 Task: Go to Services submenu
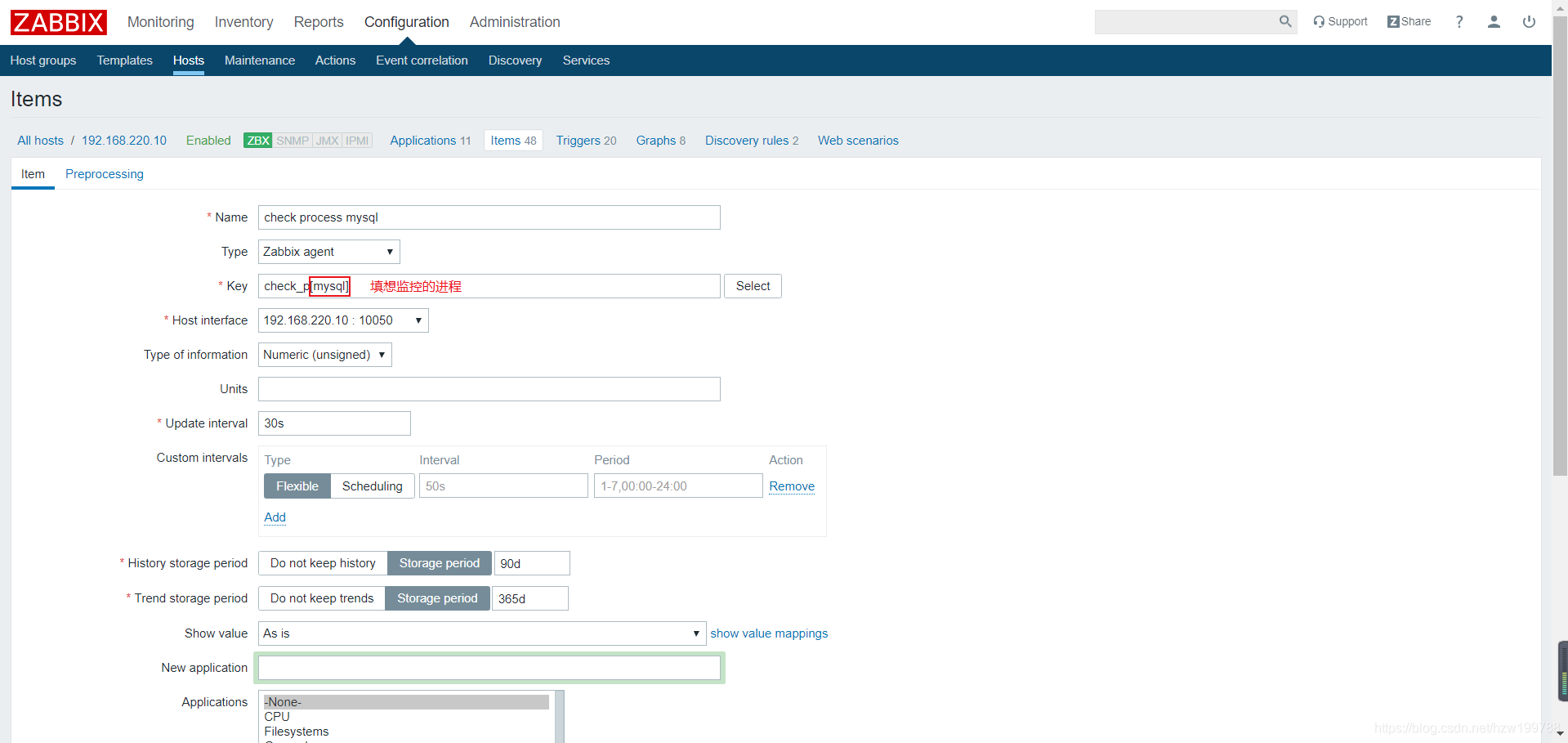click(586, 60)
